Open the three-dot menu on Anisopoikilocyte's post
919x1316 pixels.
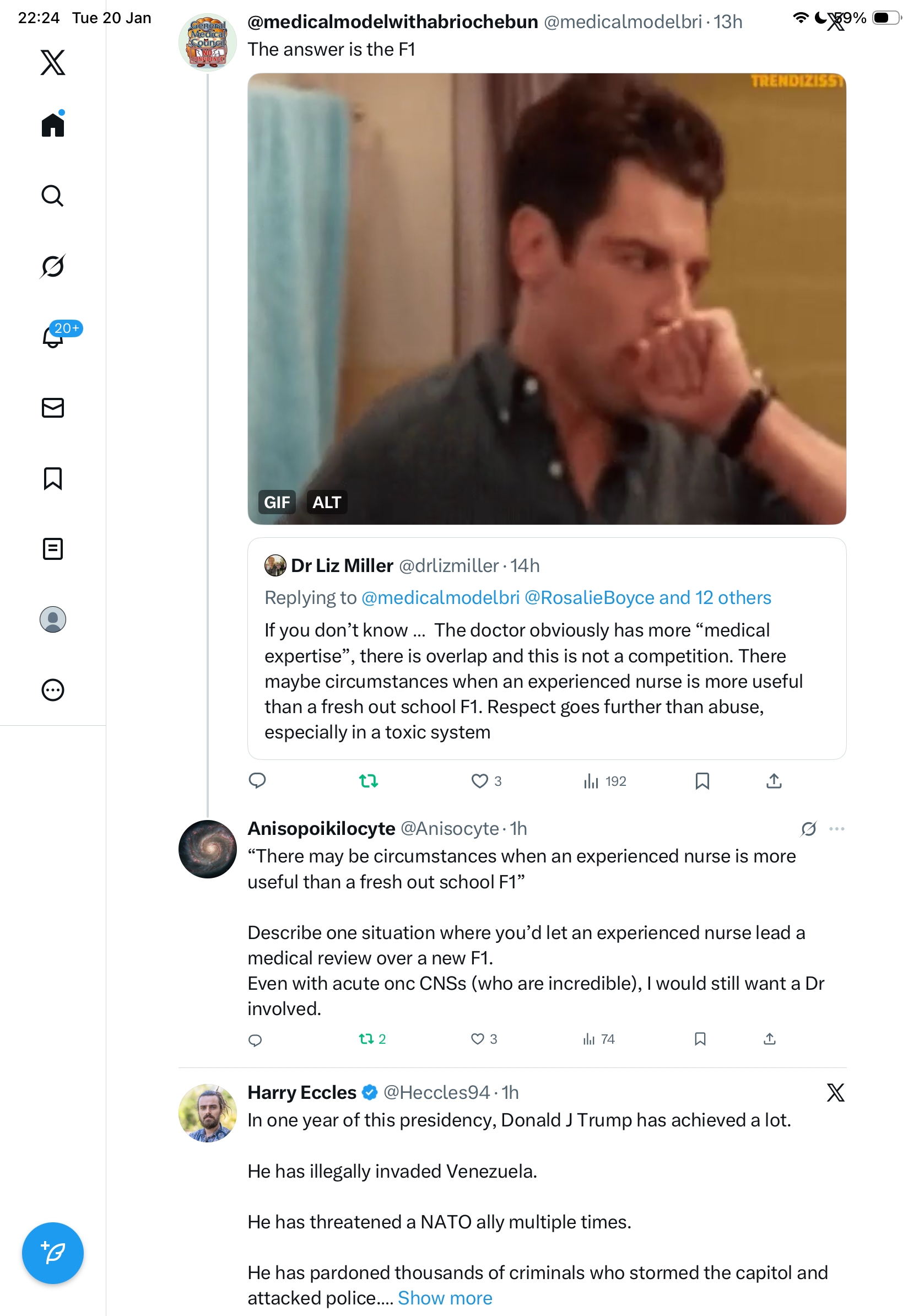tap(836, 829)
